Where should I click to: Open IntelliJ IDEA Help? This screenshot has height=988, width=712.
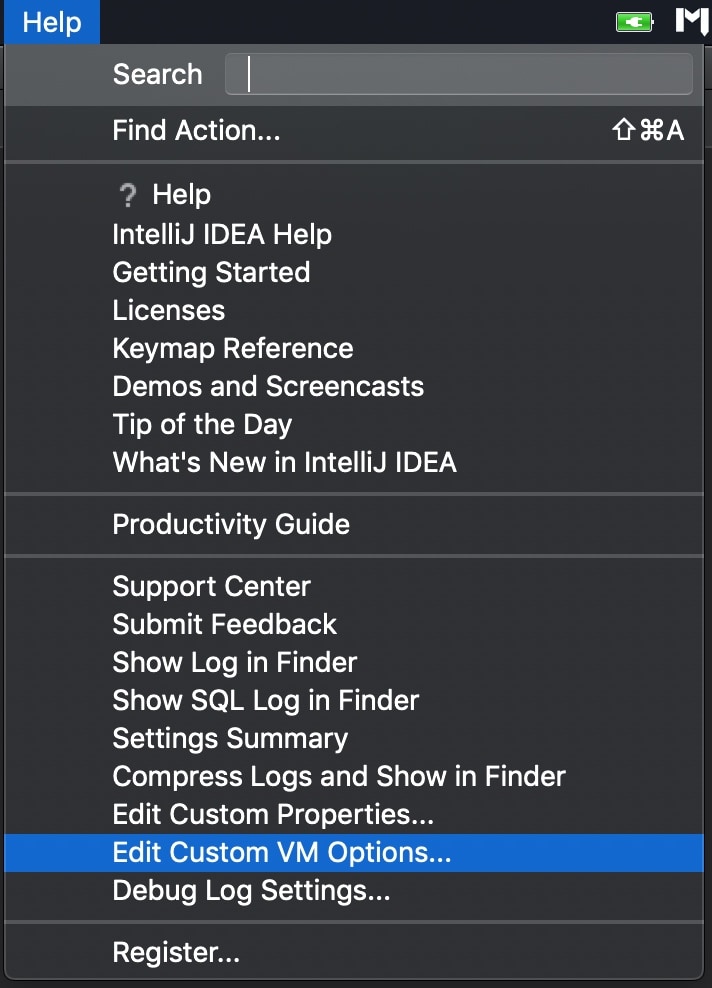[222, 235]
